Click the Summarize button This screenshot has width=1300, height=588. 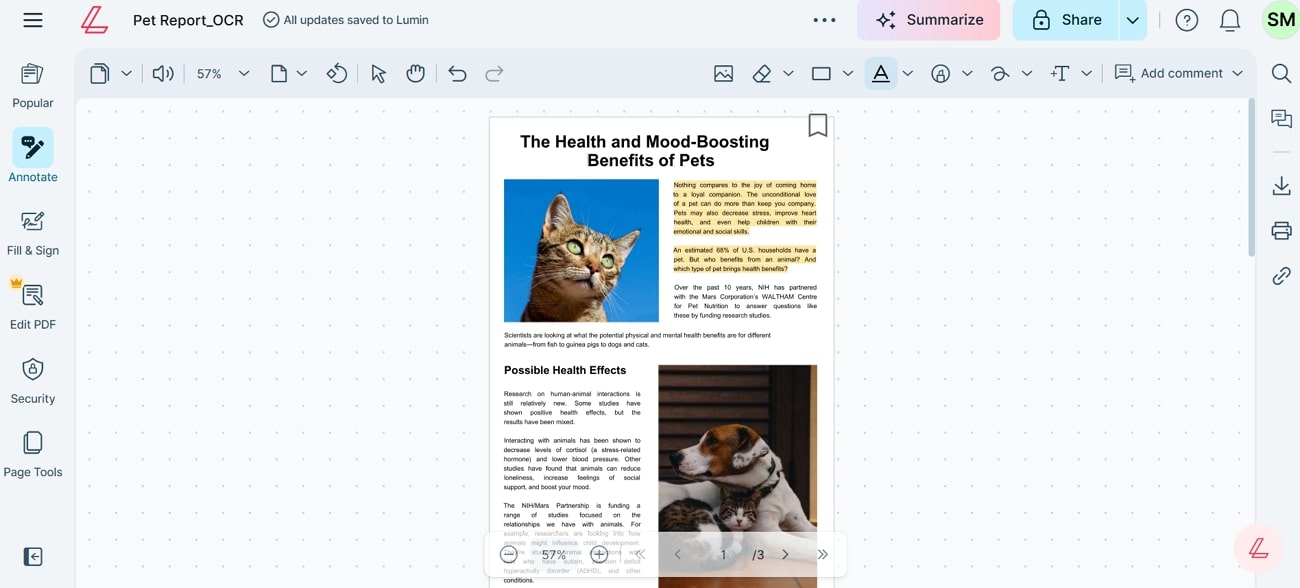click(928, 19)
